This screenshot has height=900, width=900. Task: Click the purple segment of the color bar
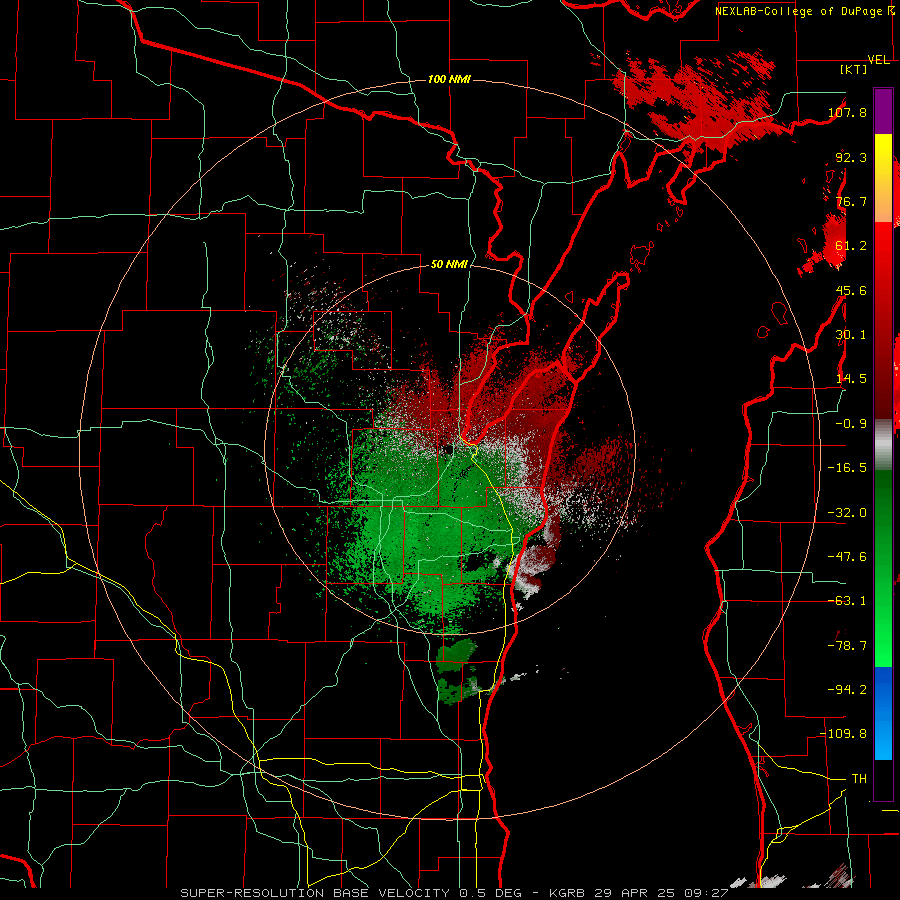(883, 111)
